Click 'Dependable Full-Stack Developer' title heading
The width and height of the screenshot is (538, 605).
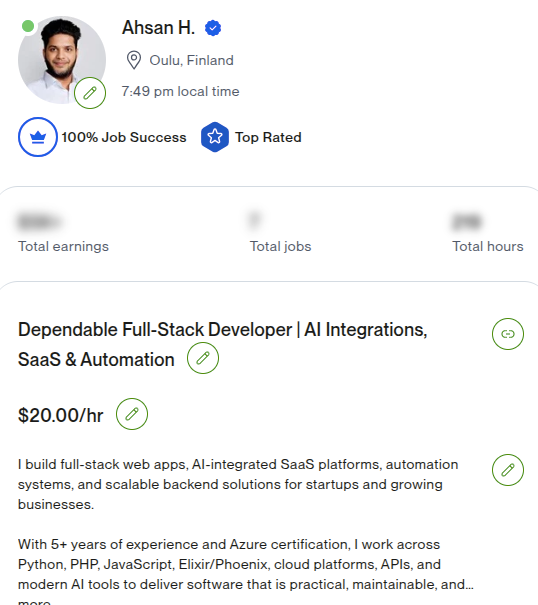click(x=223, y=345)
